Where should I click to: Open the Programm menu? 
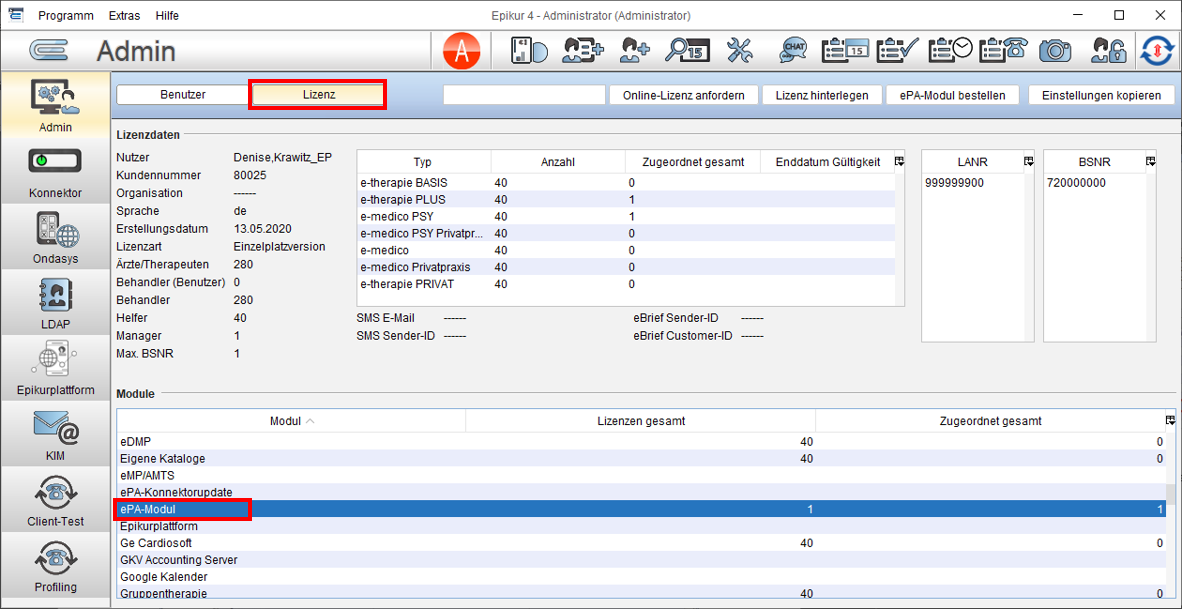pyautogui.click(x=66, y=15)
